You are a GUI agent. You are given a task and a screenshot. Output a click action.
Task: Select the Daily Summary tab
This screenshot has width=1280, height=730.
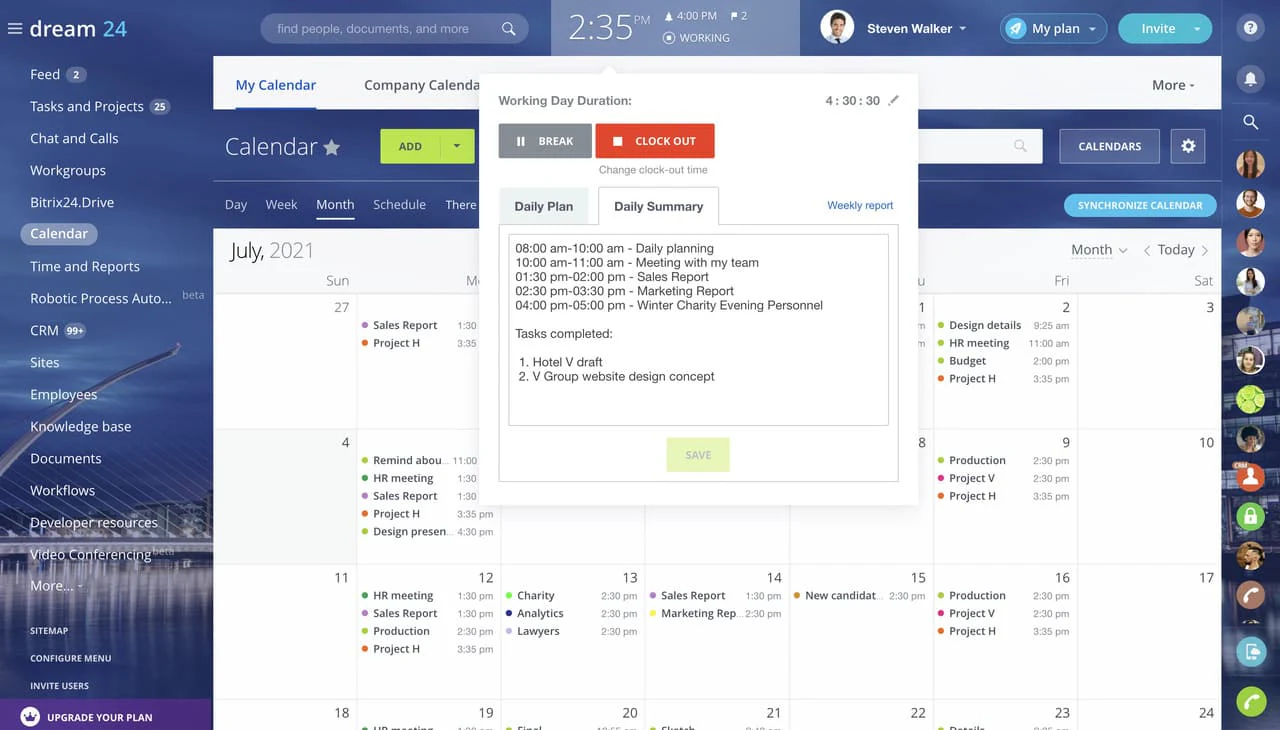pyautogui.click(x=658, y=206)
